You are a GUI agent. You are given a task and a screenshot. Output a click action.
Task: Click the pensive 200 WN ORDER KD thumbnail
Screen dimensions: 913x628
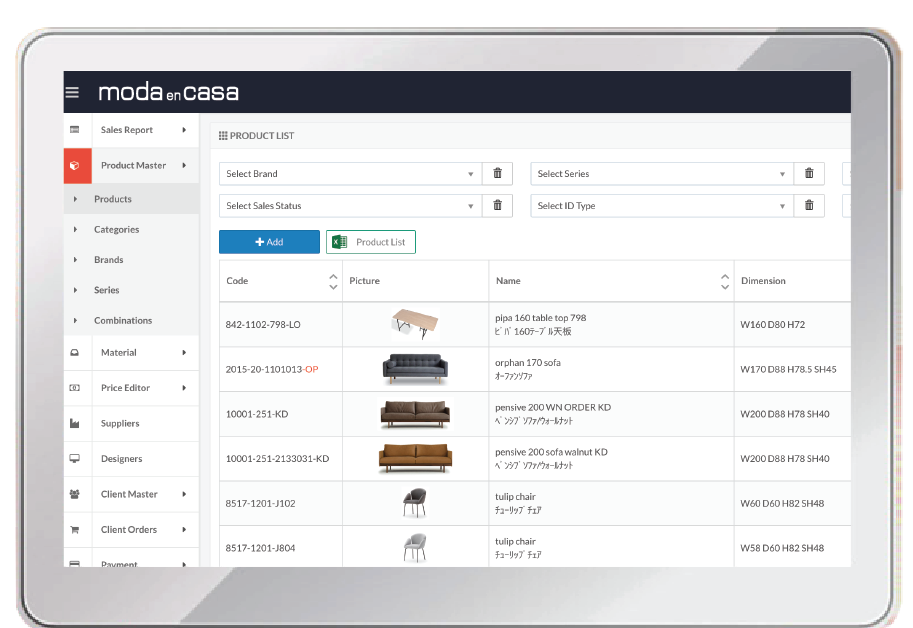coord(415,414)
